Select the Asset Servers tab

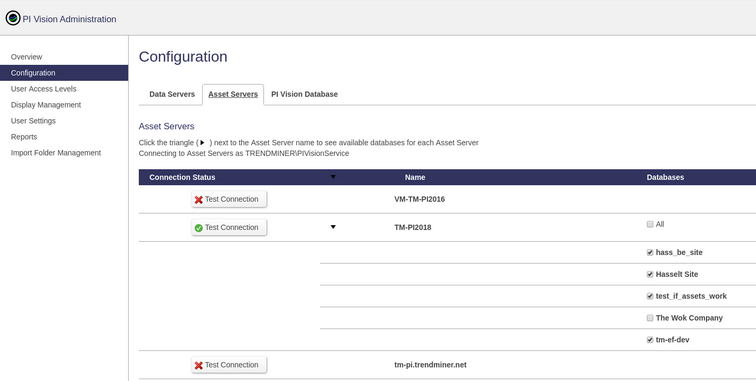pos(233,94)
